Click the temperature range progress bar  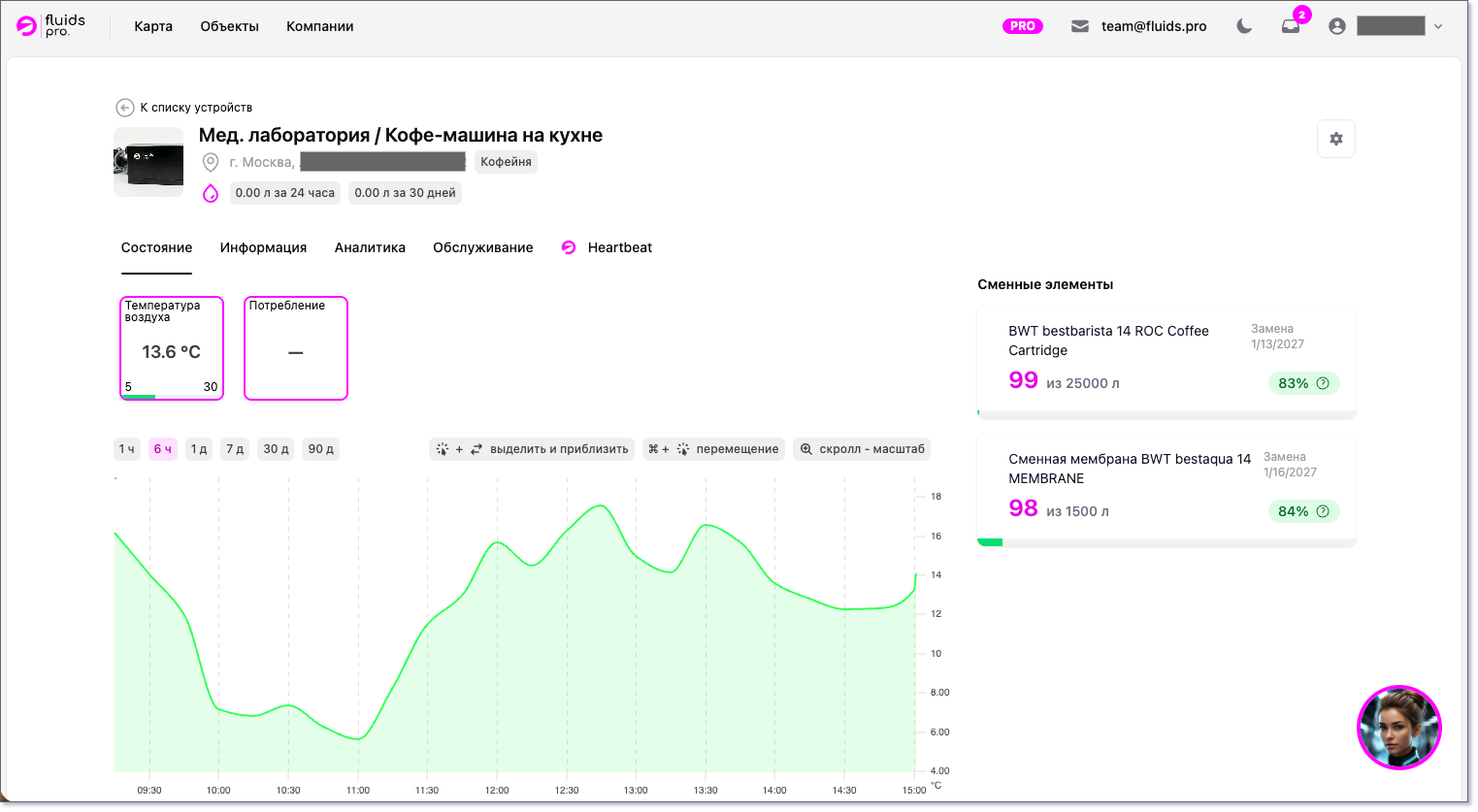(172, 397)
